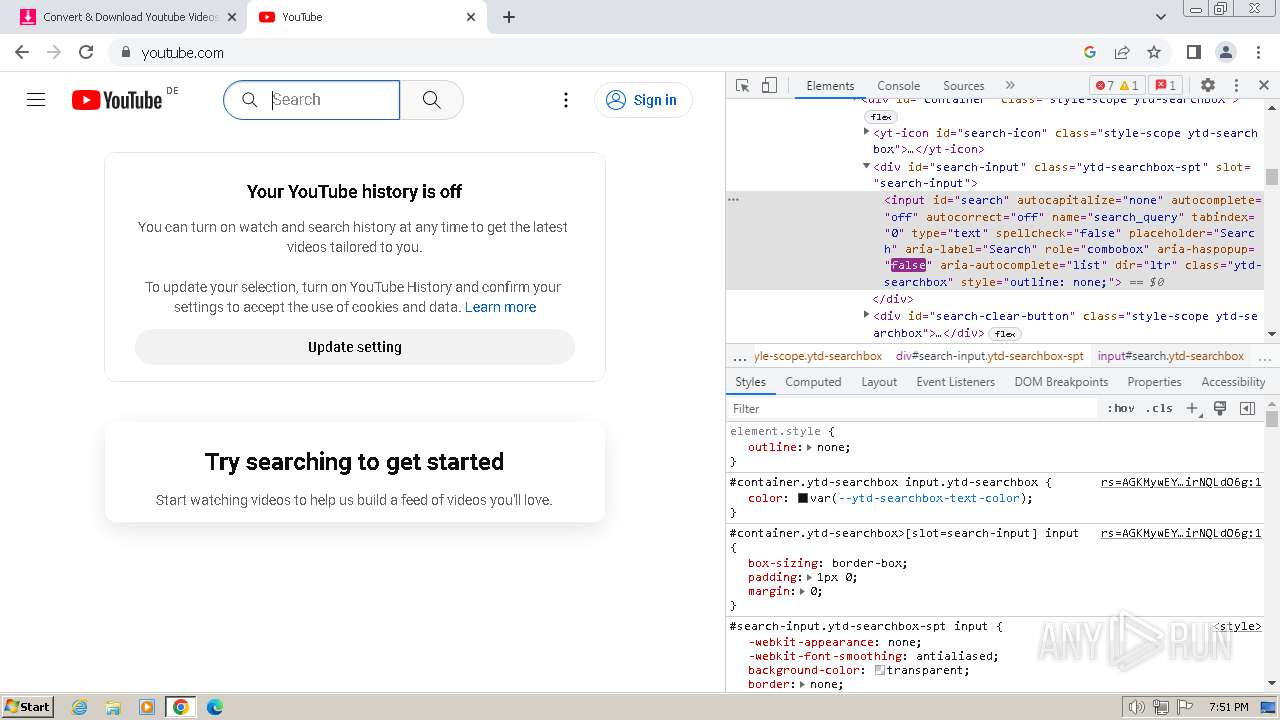Focus the YouTube Search input field
The width and height of the screenshot is (1280, 720).
pyautogui.click(x=333, y=100)
